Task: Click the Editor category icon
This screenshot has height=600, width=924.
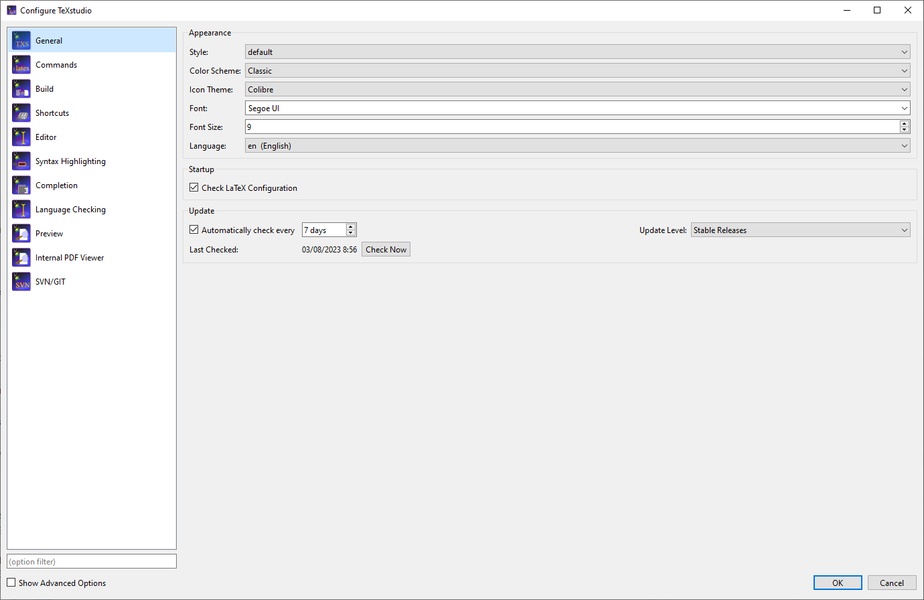Action: point(21,137)
